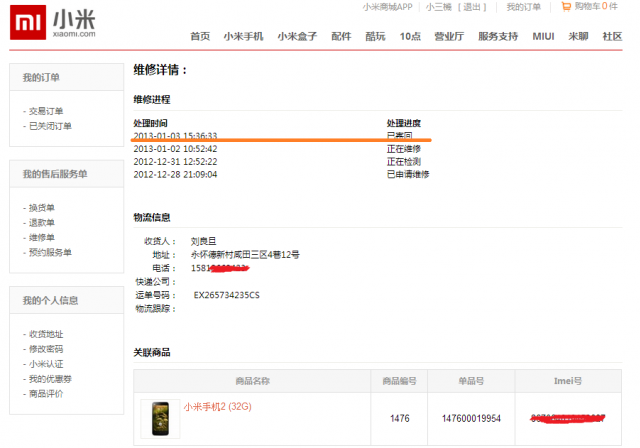Open the 小米手机2 (32G) product link
The height and width of the screenshot is (448, 640).
coord(218,407)
